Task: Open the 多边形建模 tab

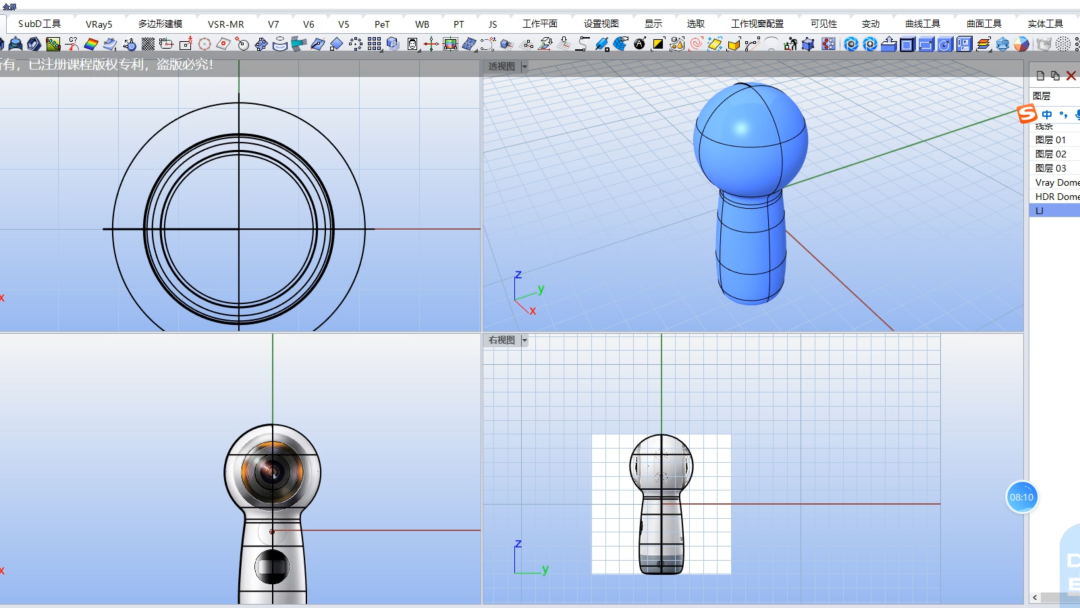Action: coord(160,24)
